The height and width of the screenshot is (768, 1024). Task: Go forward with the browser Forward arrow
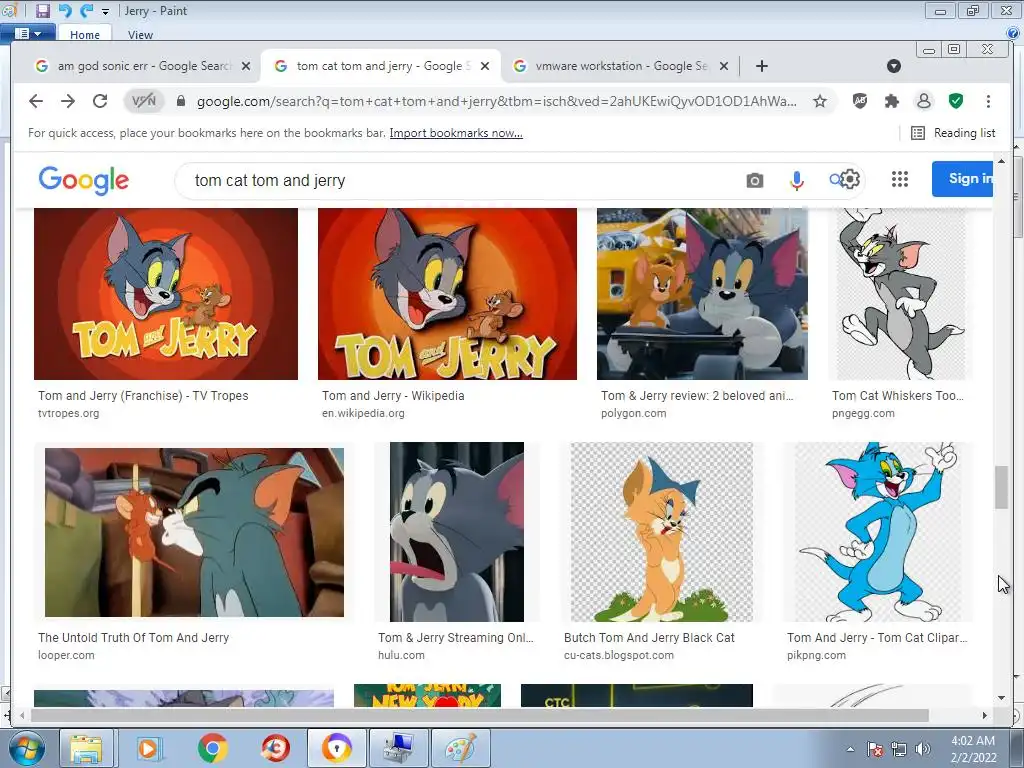pos(68,101)
